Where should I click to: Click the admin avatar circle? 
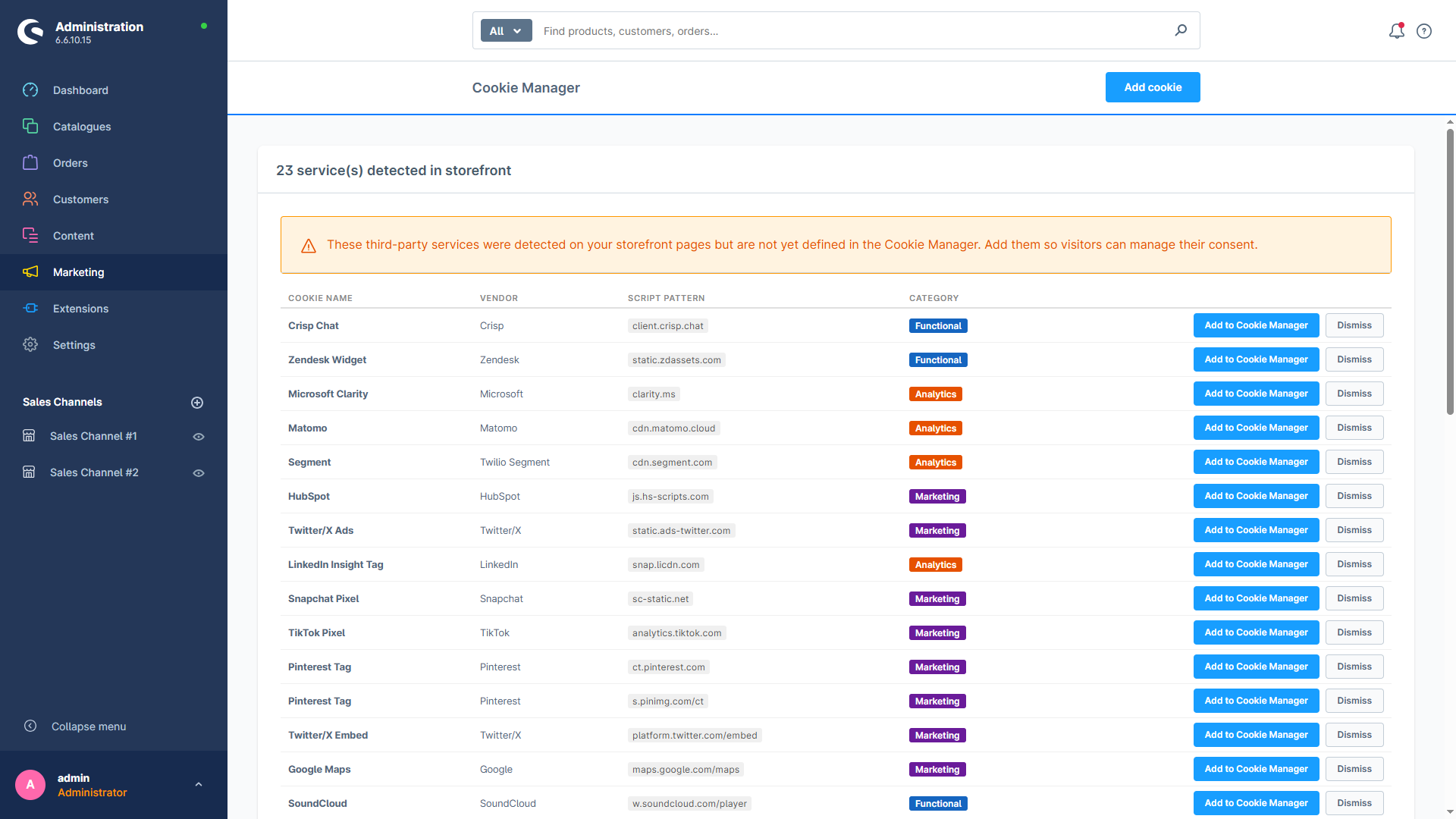[x=30, y=785]
